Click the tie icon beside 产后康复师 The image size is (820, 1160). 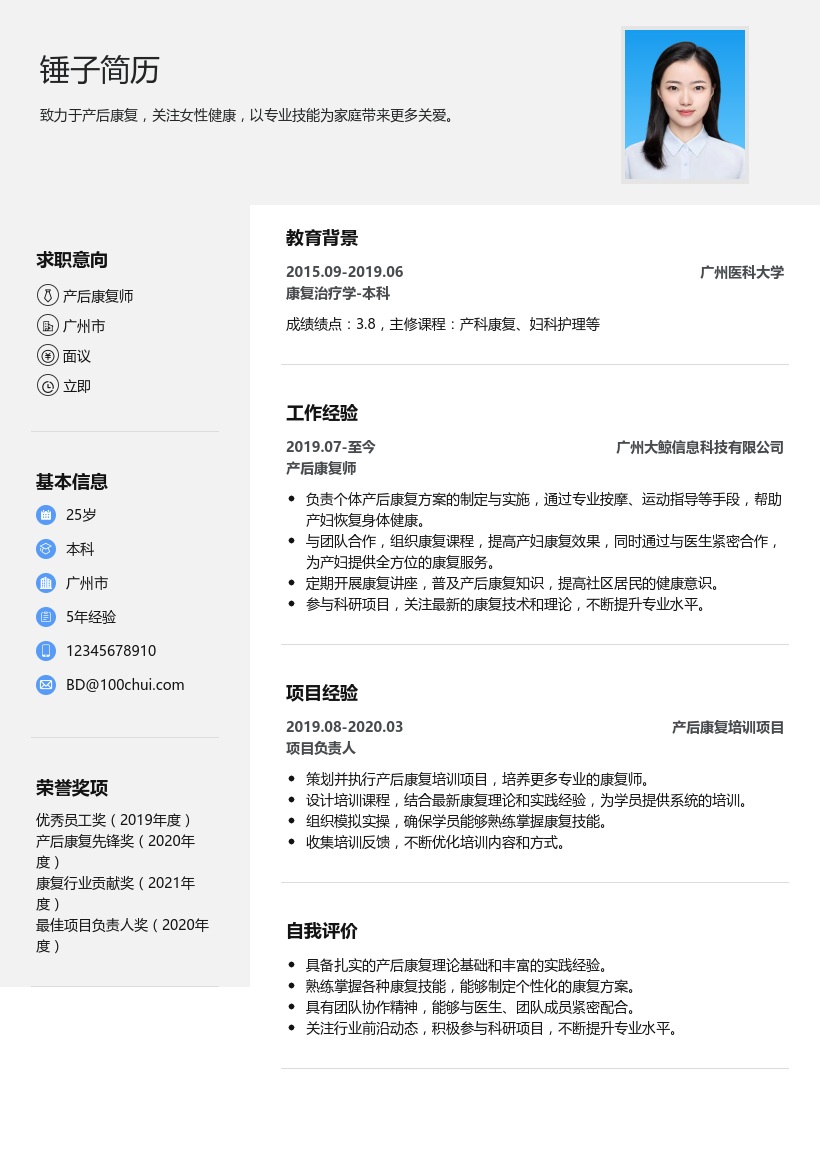[47, 295]
